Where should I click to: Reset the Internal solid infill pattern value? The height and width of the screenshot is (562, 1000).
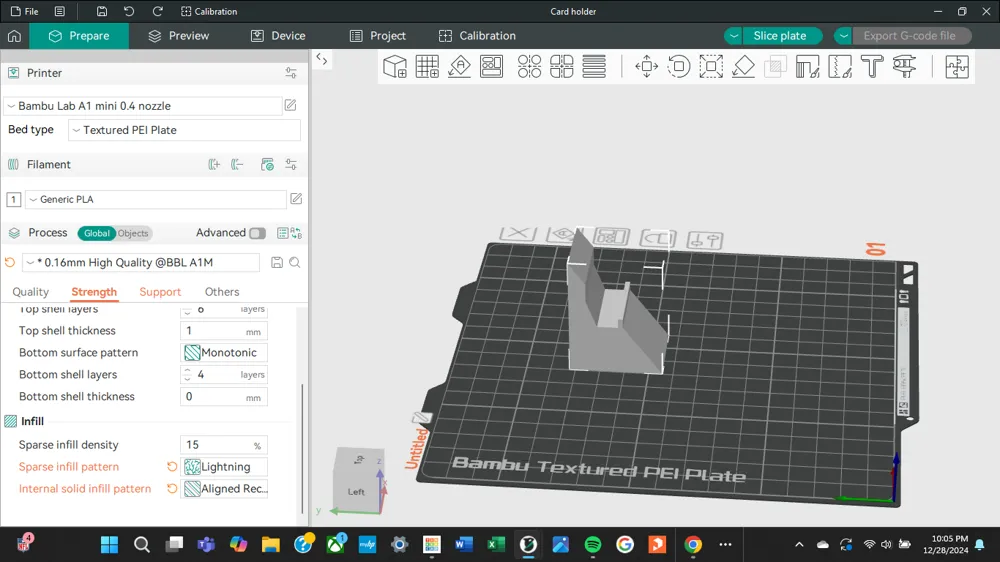tap(172, 489)
